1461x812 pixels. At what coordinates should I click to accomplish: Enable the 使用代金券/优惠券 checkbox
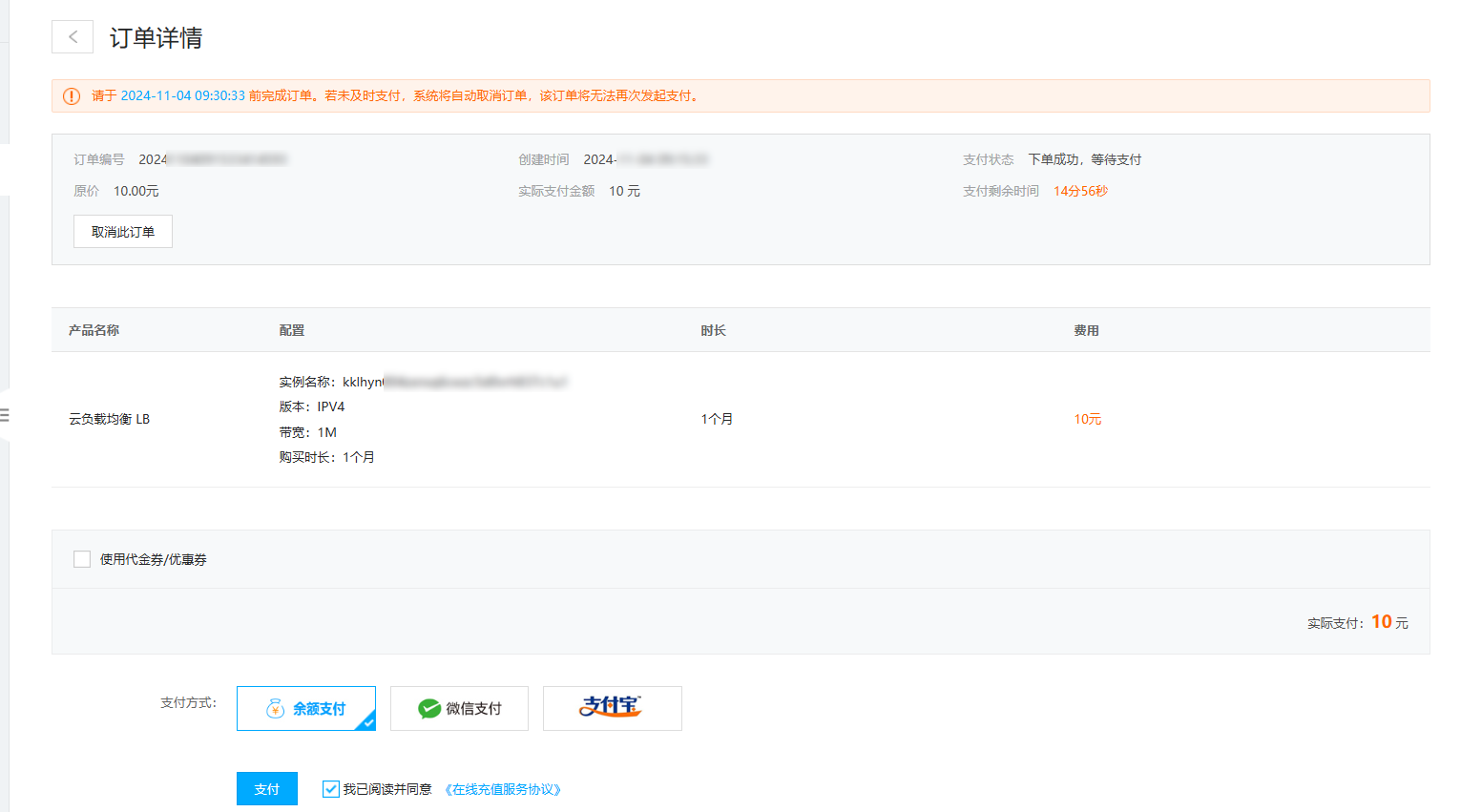click(82, 559)
